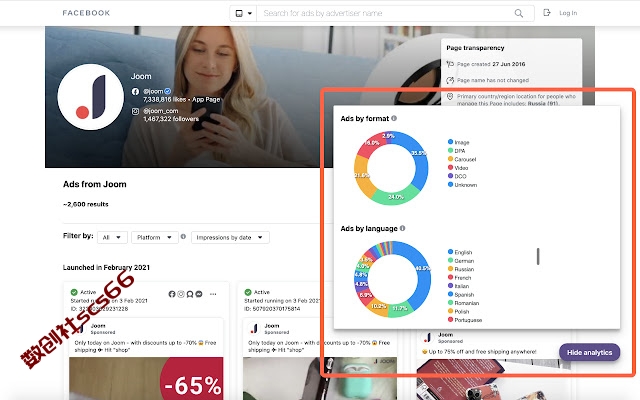640x400 pixels.
Task: Click the log in door icon
Action: (x=547, y=13)
